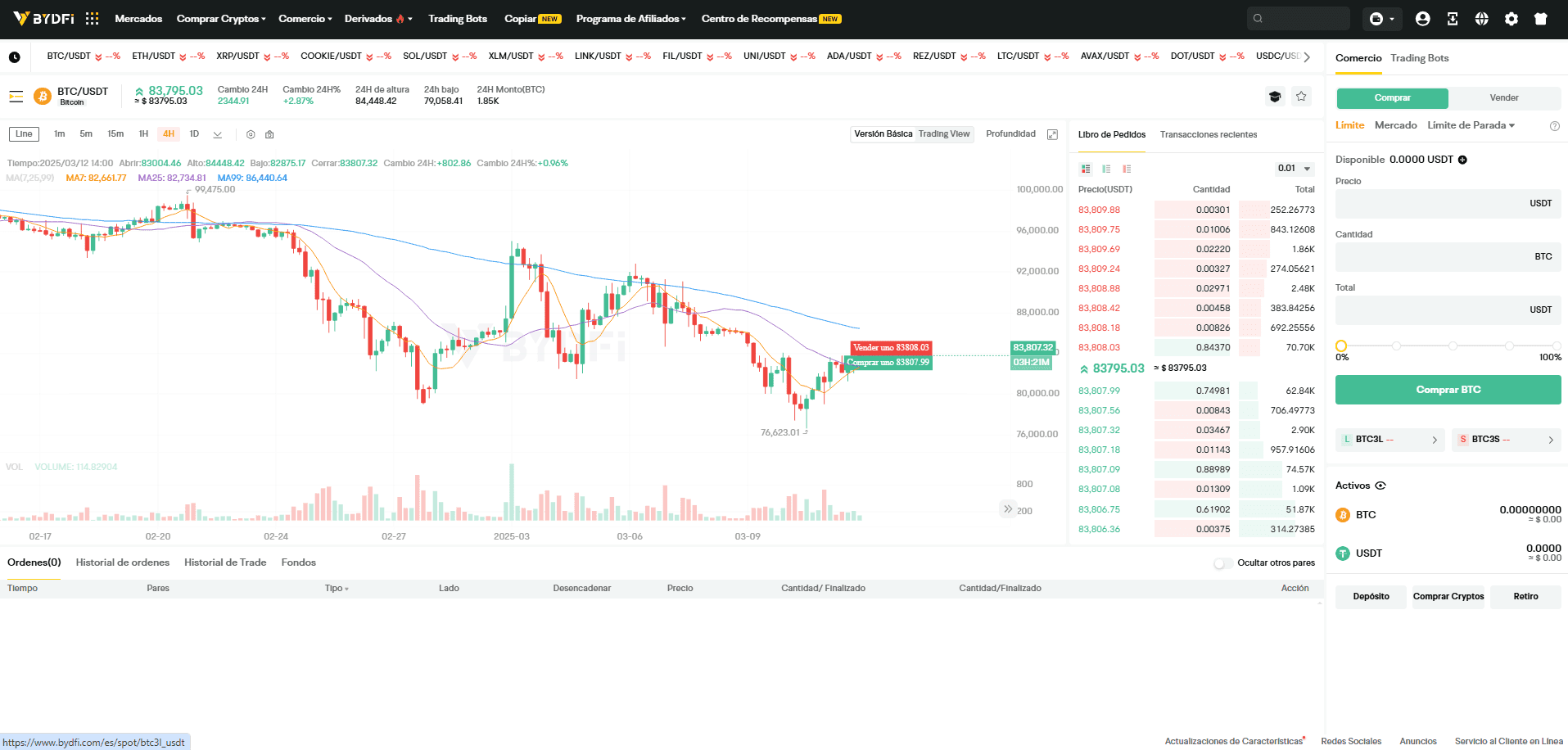Select 15m timeframe
The width and height of the screenshot is (1568, 750).
click(115, 134)
